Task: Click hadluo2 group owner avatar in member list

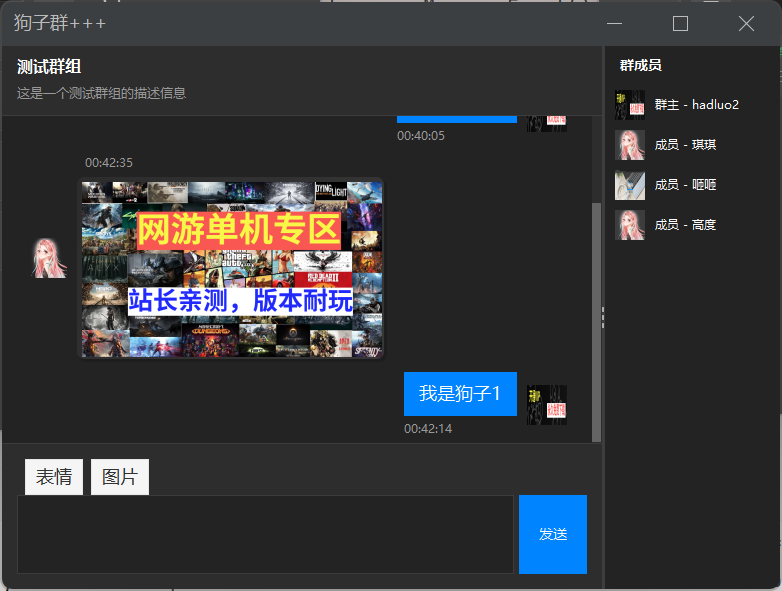Action: point(630,105)
